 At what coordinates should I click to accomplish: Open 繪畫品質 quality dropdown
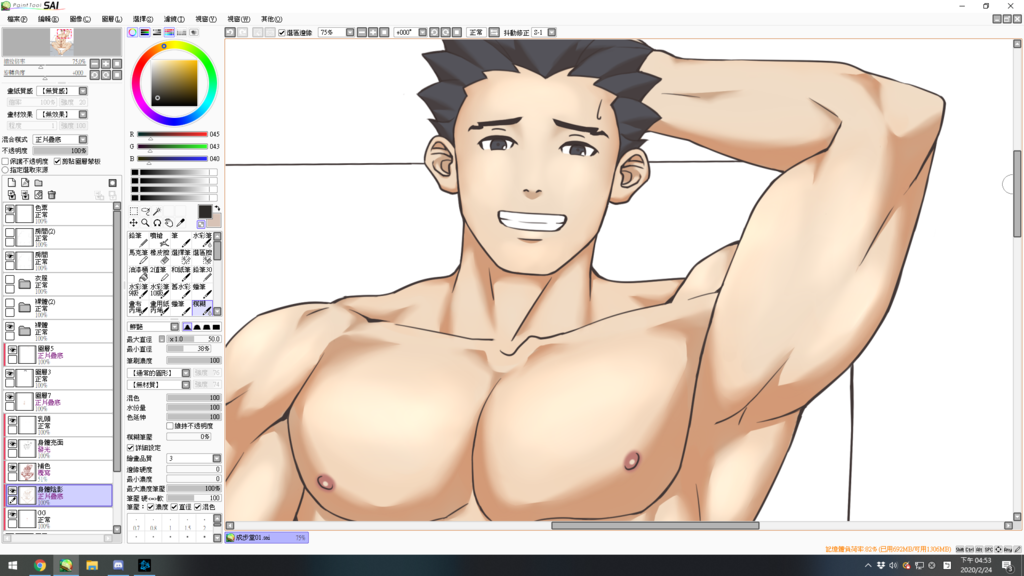tap(217, 458)
